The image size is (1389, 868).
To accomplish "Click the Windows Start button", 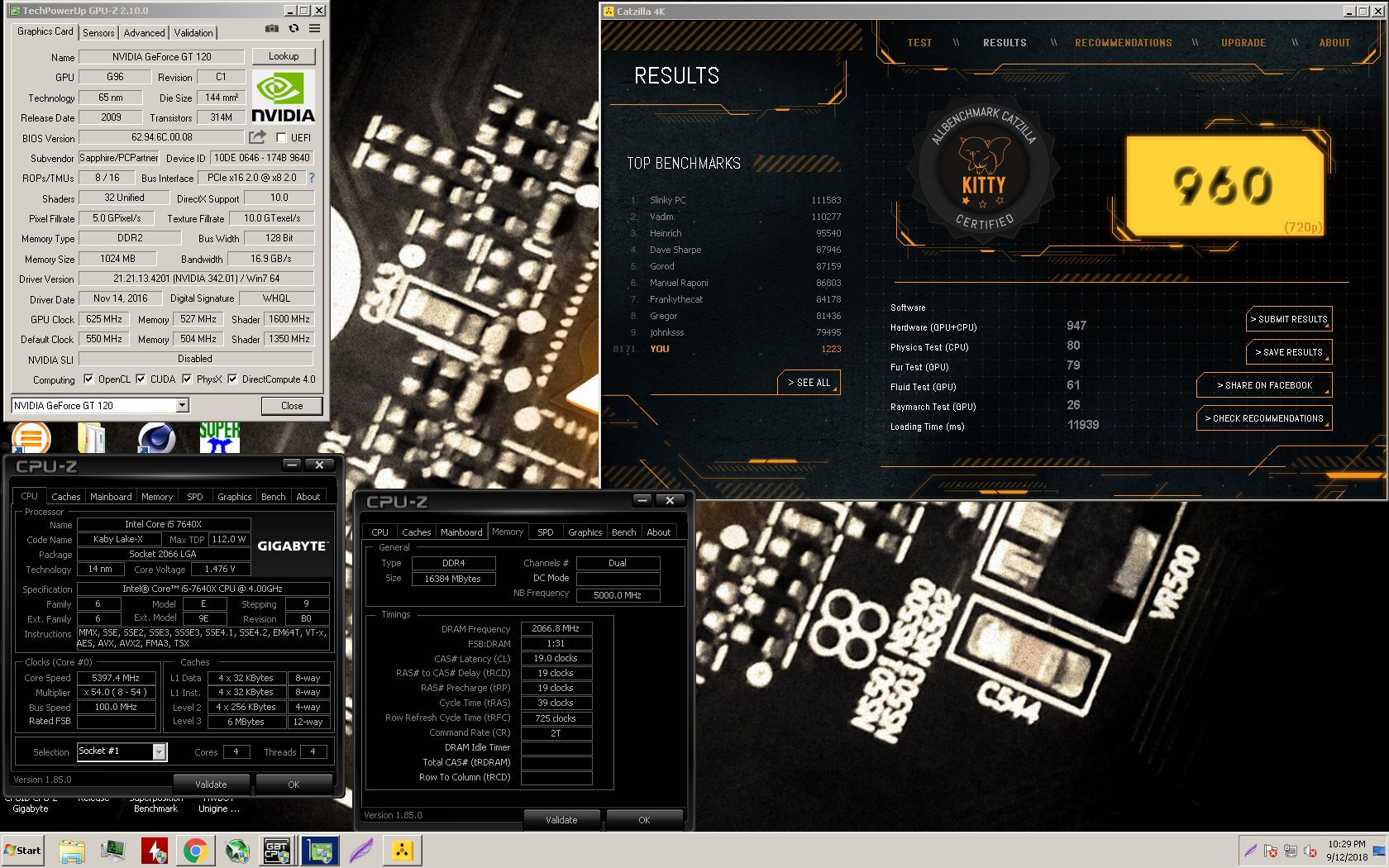I will 23,851.
